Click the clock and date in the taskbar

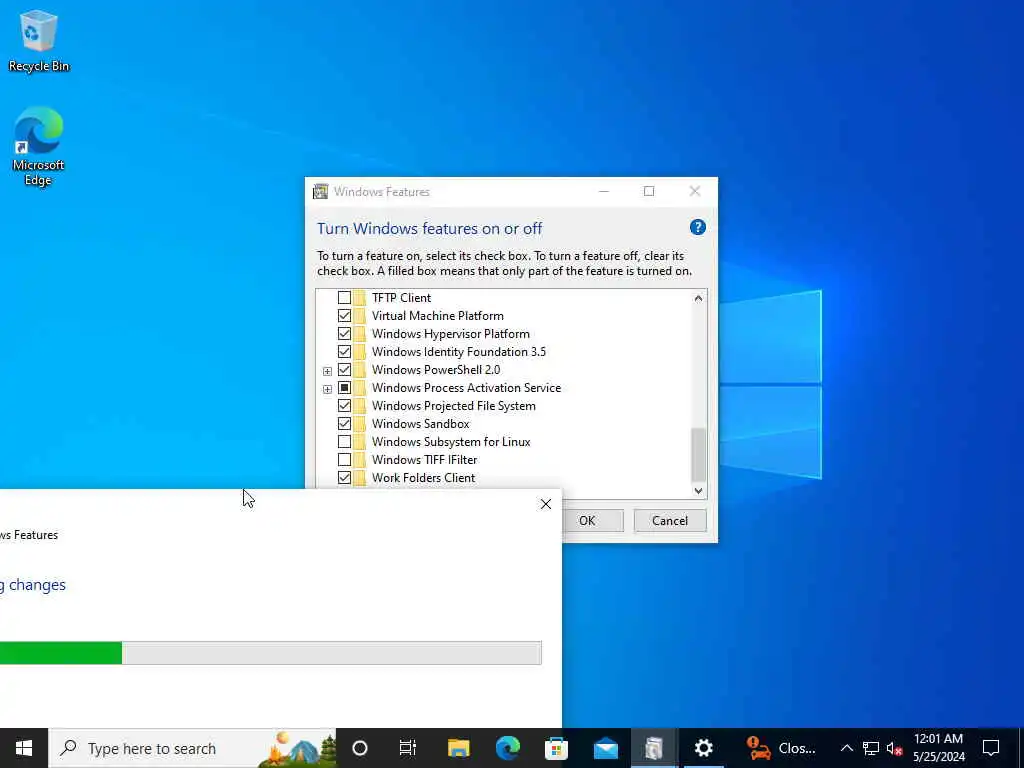coord(938,748)
